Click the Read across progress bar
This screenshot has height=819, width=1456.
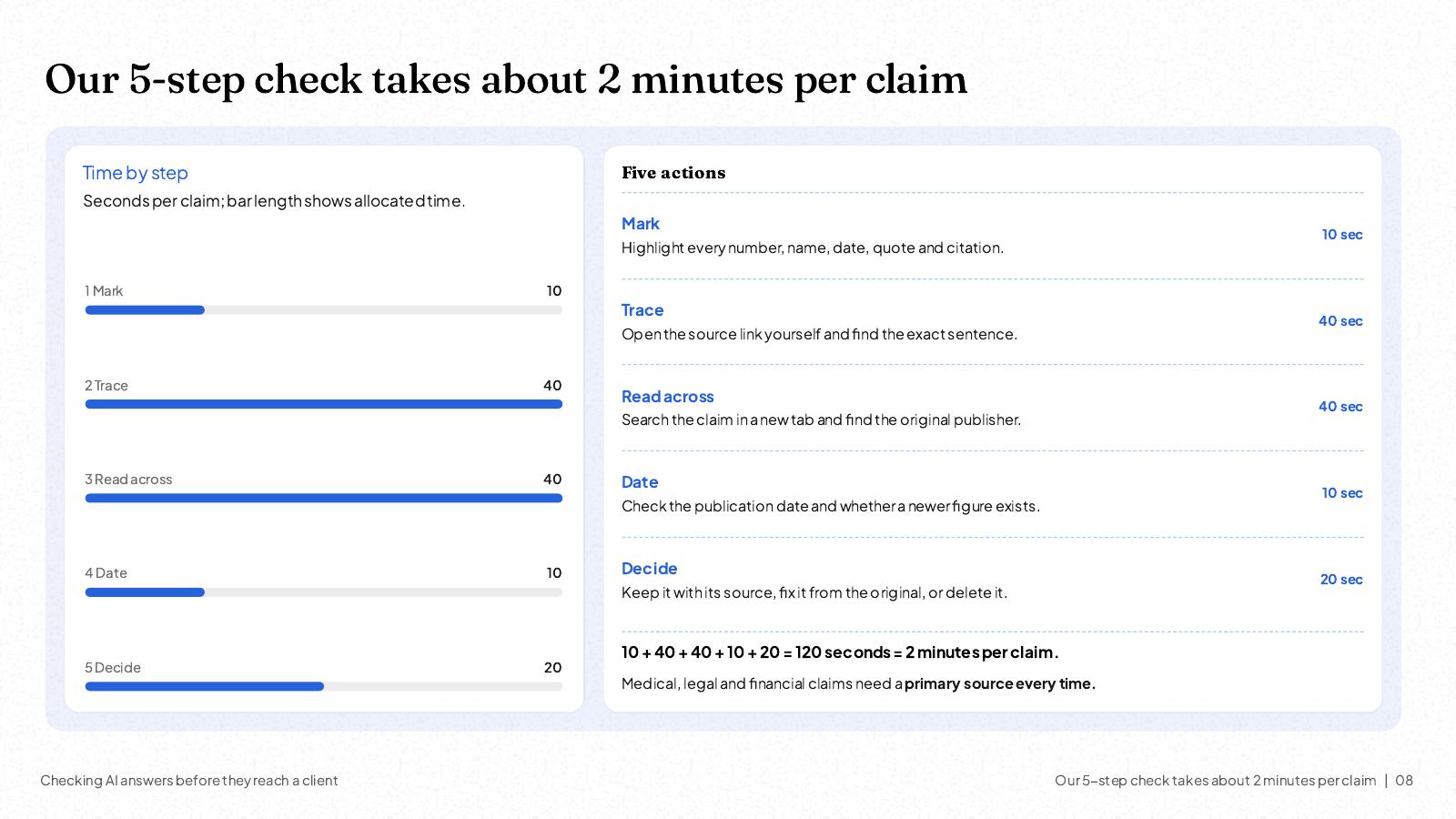tap(324, 499)
